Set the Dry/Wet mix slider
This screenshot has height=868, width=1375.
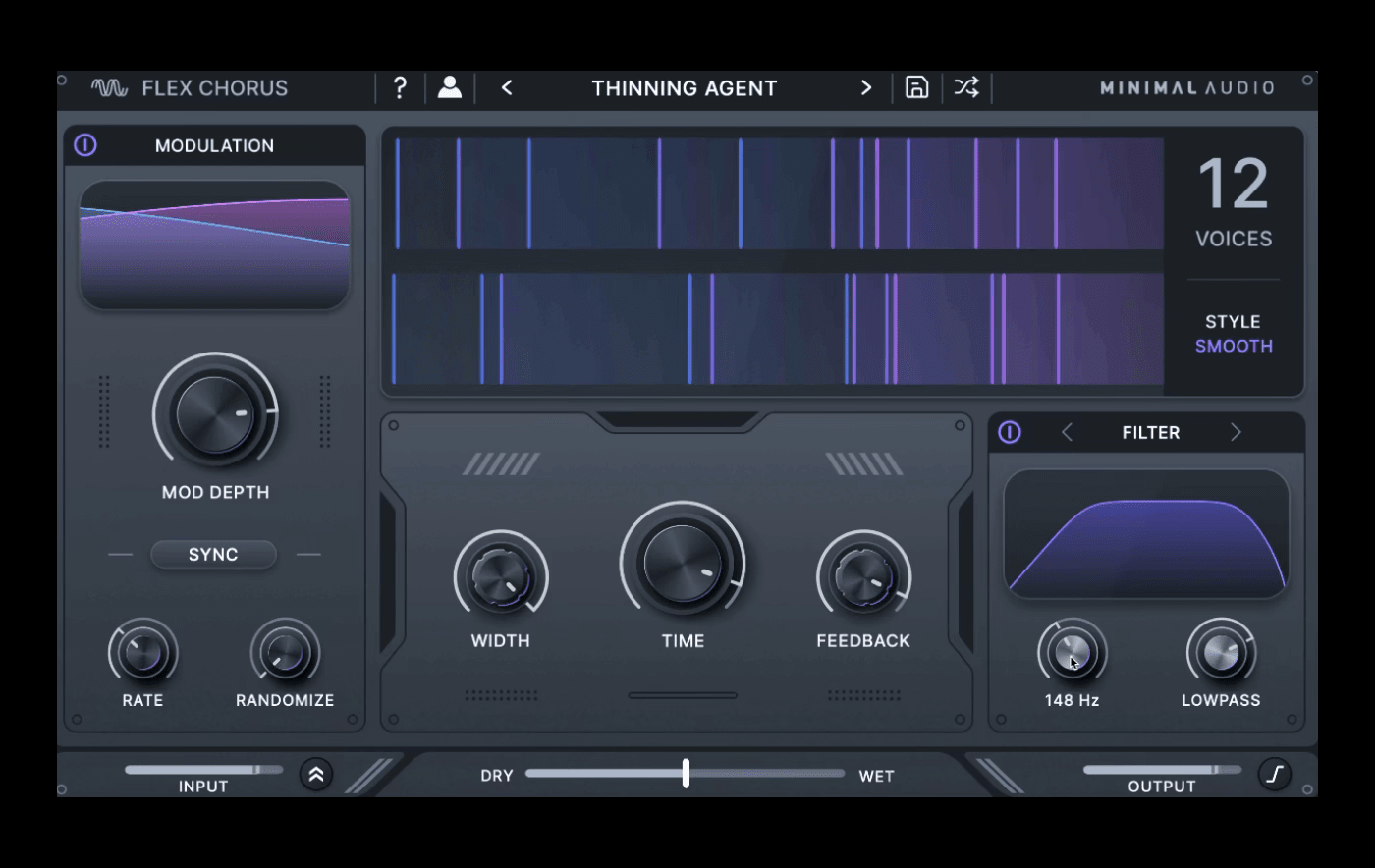[x=686, y=775]
